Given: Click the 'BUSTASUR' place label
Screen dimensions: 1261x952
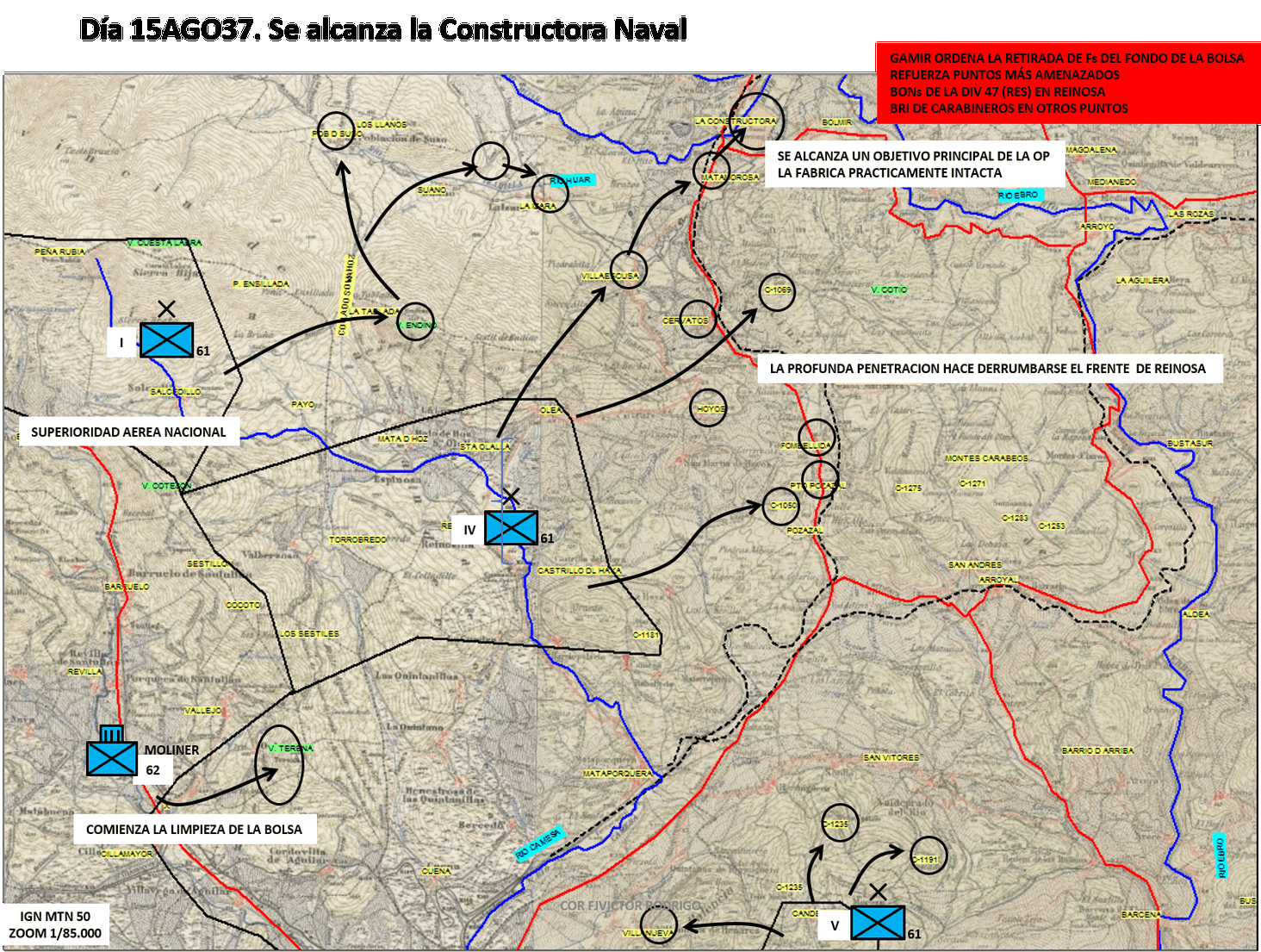Looking at the screenshot, I should [1190, 443].
